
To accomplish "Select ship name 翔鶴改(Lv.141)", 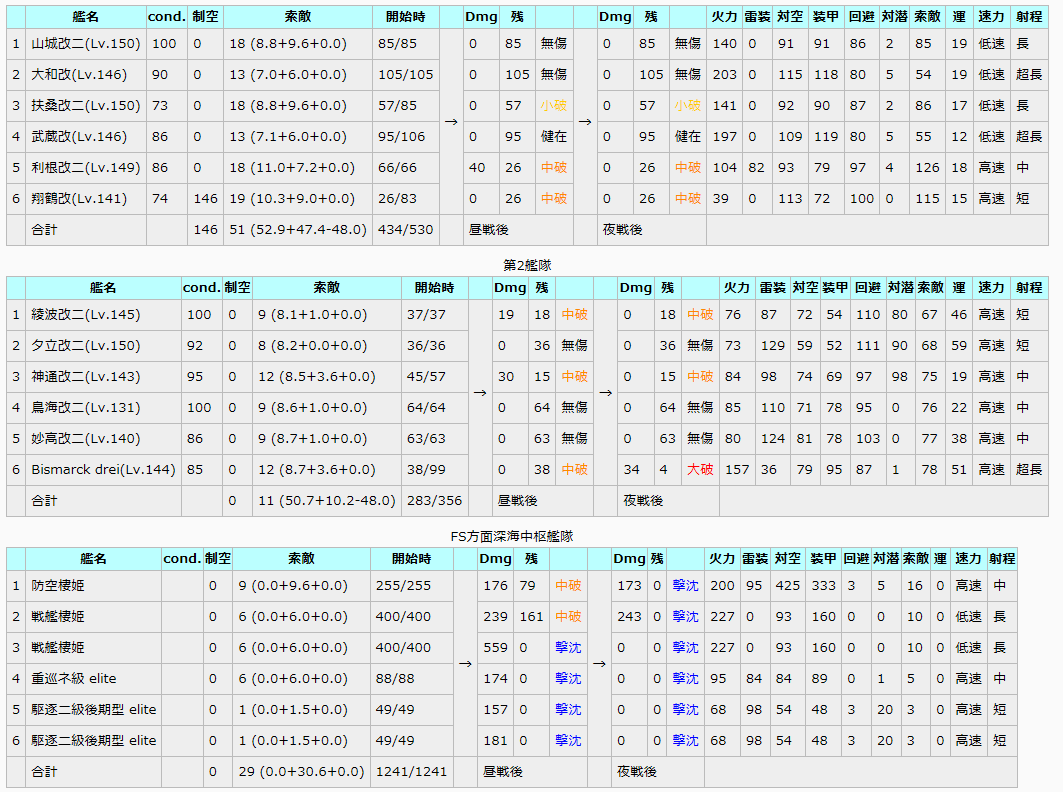I will (79, 199).
